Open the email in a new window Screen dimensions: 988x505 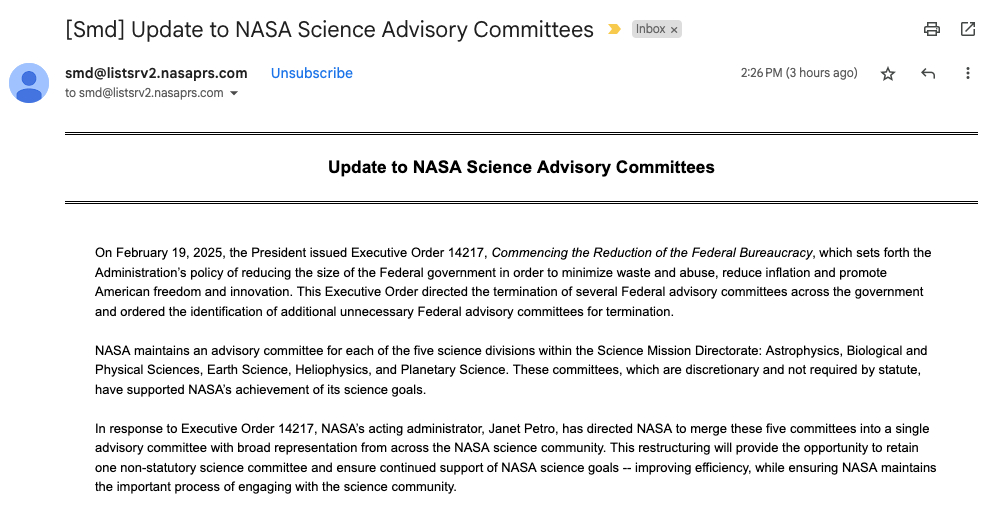click(967, 29)
